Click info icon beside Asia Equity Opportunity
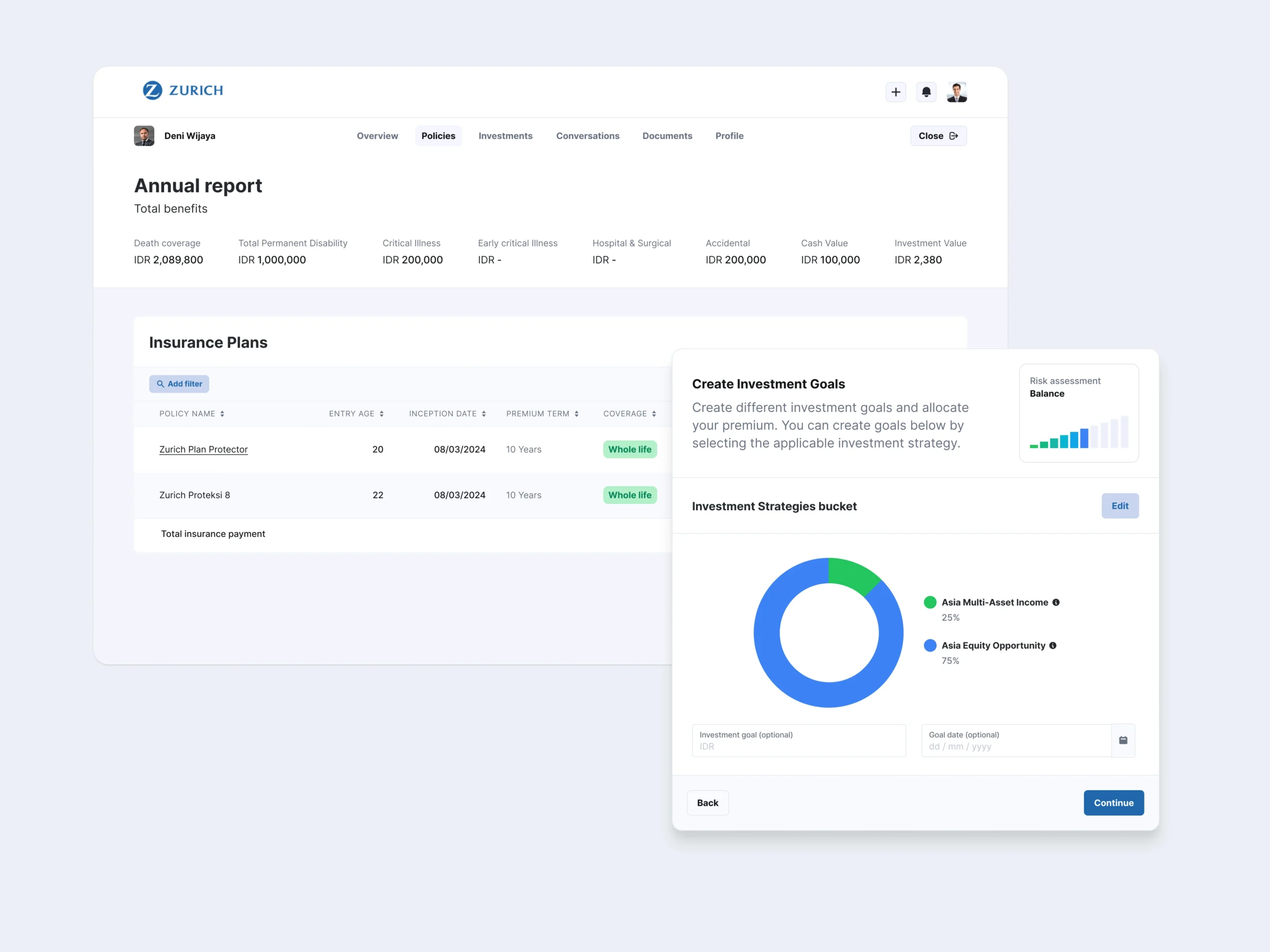Screen dimensions: 1270x952 pos(1052,645)
